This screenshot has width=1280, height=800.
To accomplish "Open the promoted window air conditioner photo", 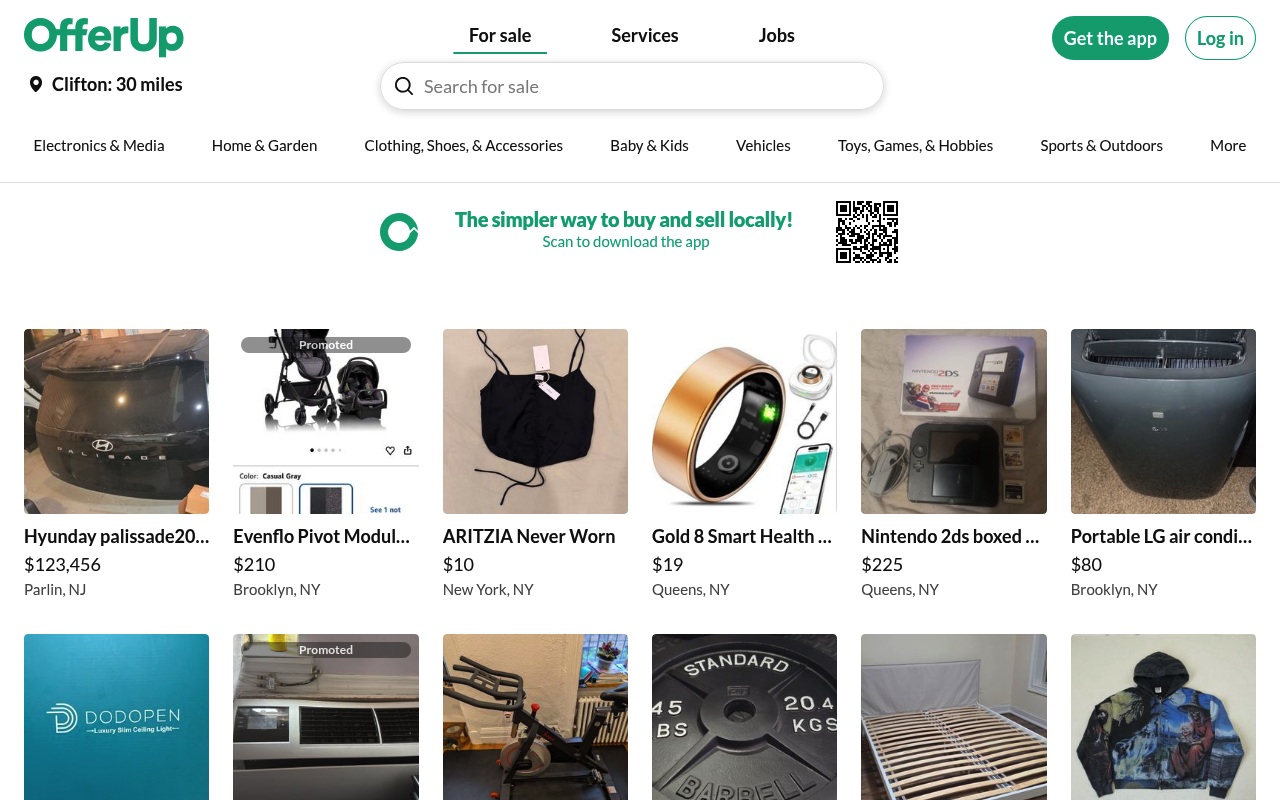I will (x=326, y=717).
